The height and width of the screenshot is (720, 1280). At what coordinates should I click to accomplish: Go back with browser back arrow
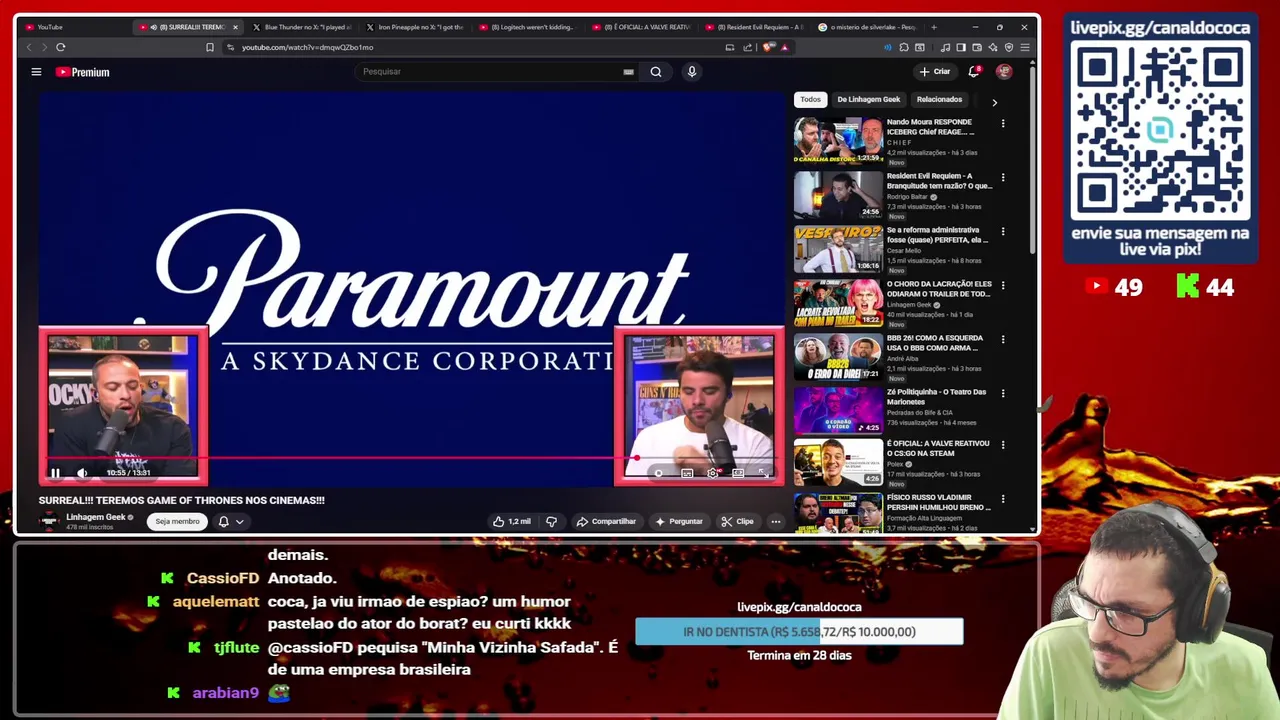point(29,47)
